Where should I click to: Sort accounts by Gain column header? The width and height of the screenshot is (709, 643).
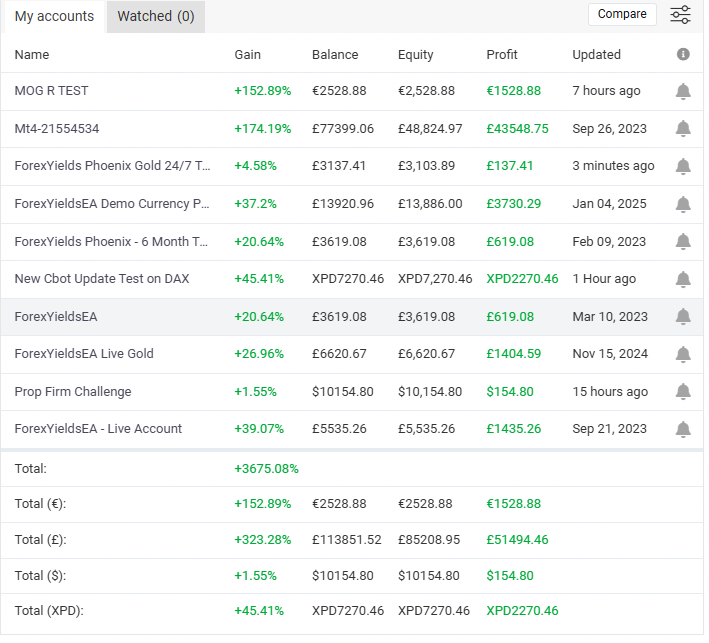pyautogui.click(x=247, y=55)
